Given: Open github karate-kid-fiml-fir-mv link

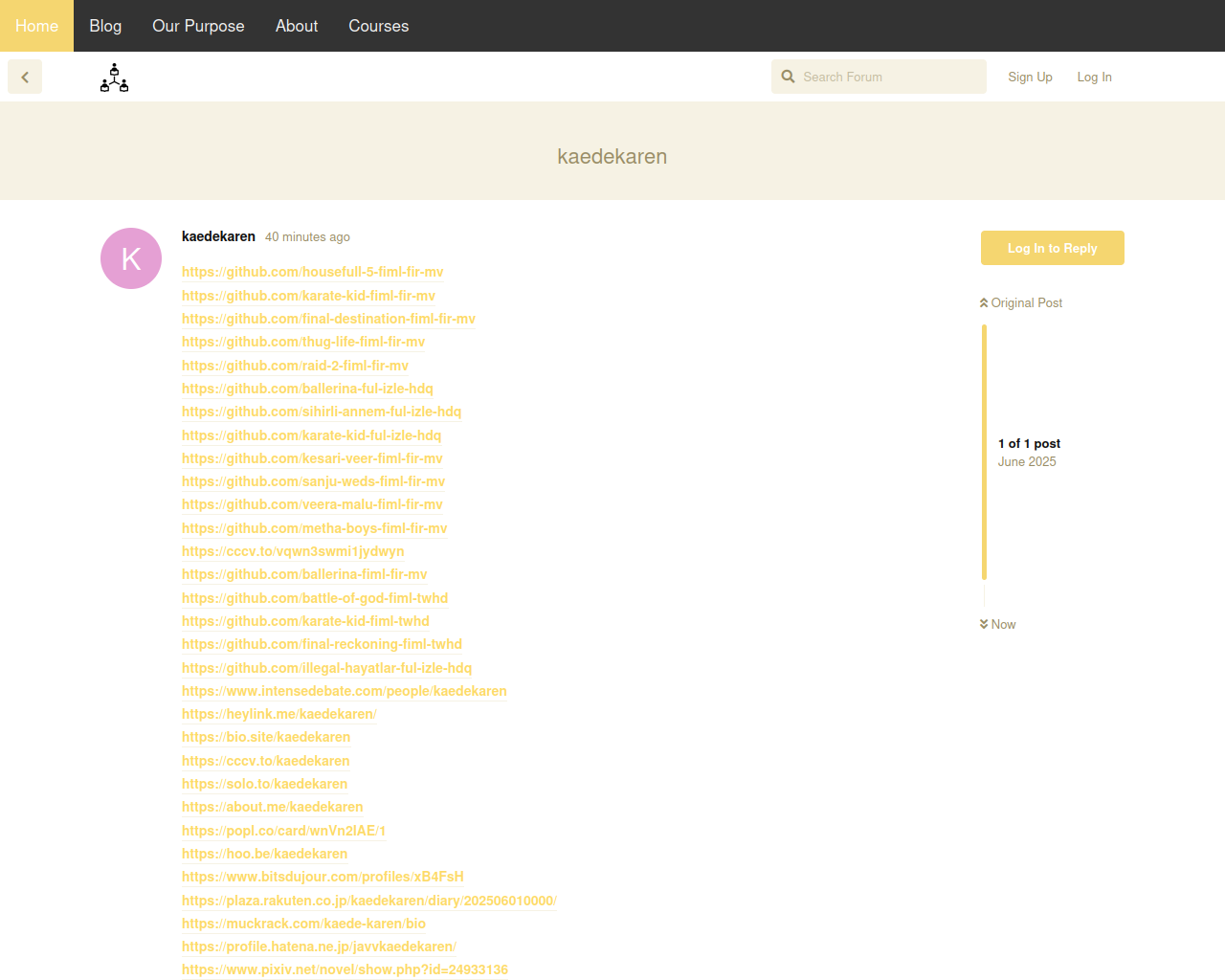Looking at the screenshot, I should (x=308, y=296).
